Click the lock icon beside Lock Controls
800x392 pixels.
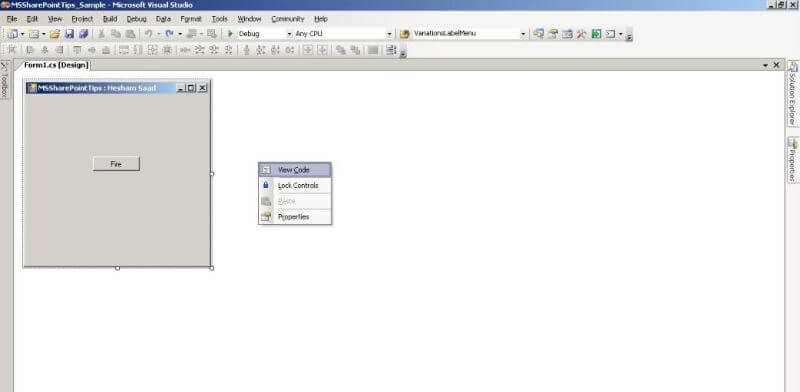click(266, 185)
